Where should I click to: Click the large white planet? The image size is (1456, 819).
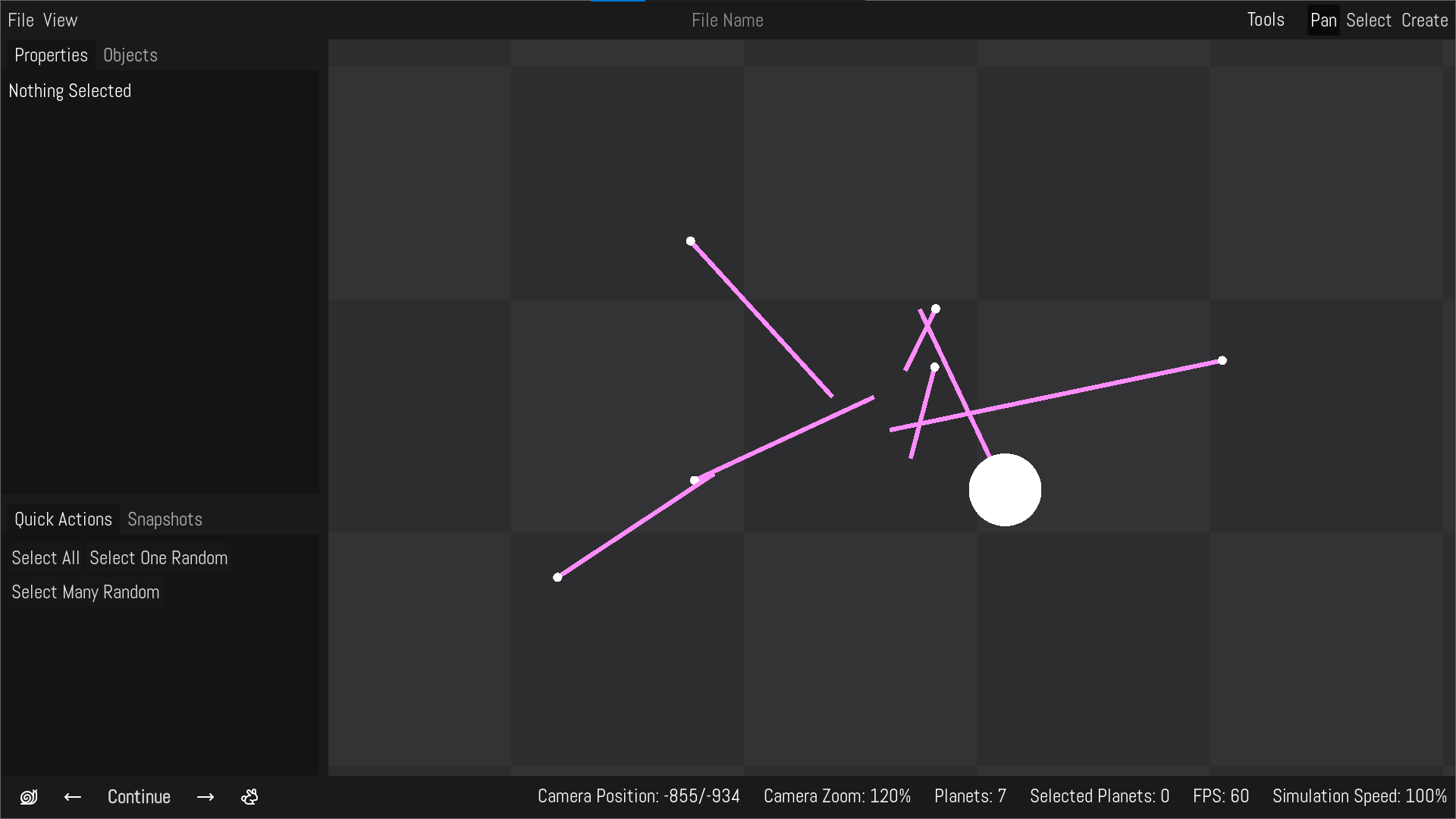(1005, 490)
